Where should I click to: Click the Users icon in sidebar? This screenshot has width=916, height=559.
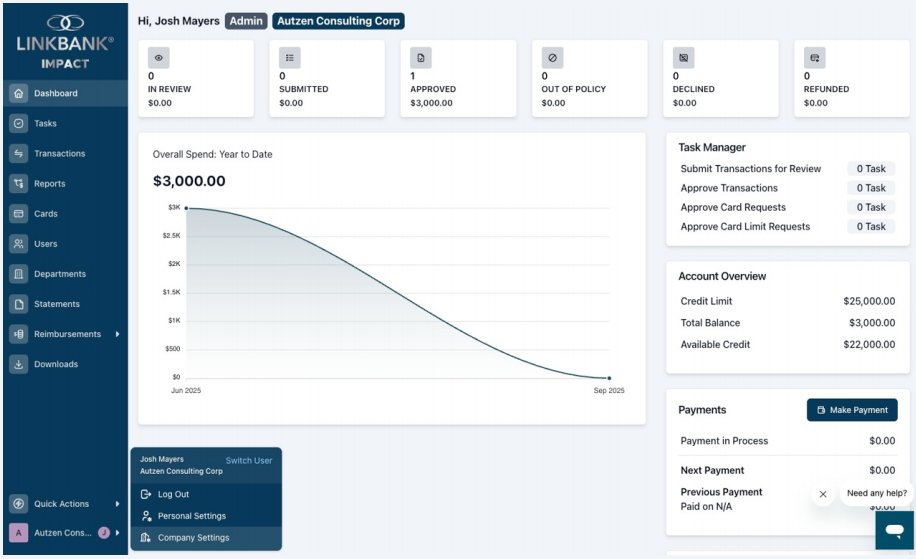click(x=19, y=244)
